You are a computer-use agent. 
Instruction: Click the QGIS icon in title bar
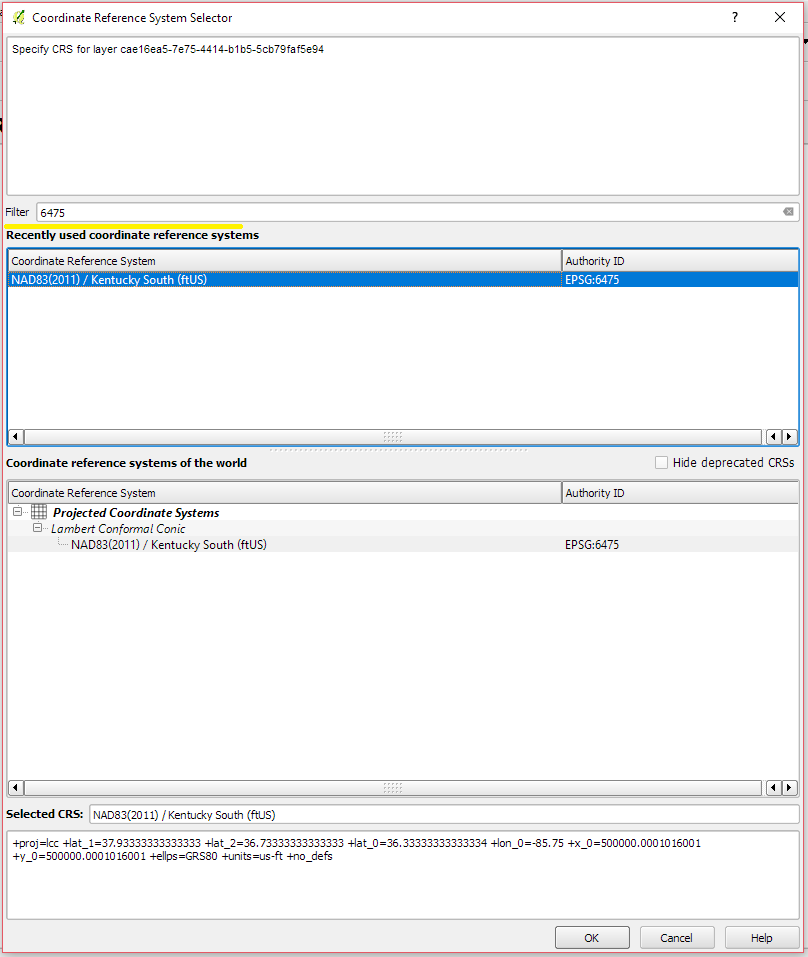pos(18,17)
